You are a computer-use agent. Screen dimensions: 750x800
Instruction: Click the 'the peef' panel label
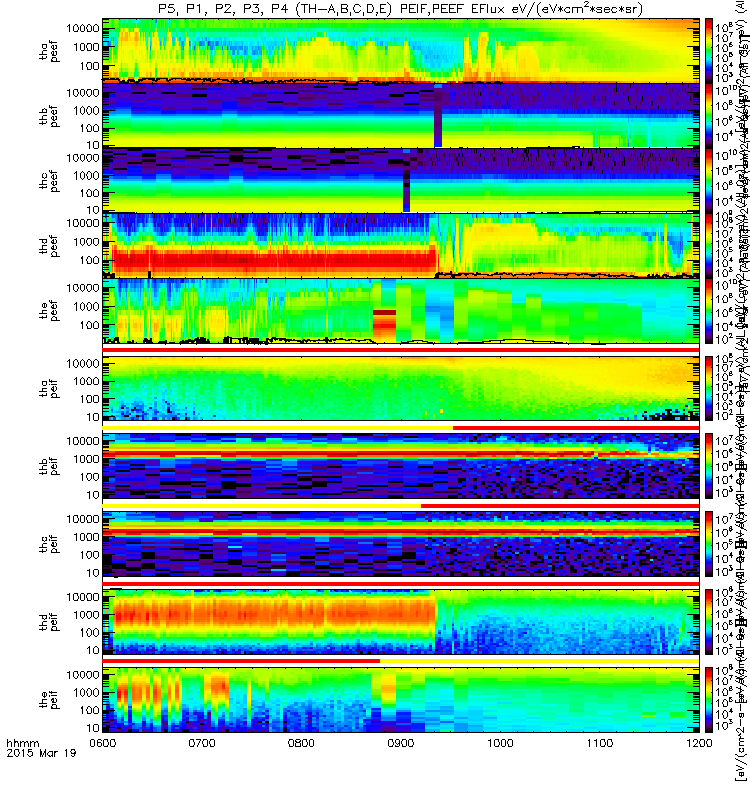(x=49, y=311)
